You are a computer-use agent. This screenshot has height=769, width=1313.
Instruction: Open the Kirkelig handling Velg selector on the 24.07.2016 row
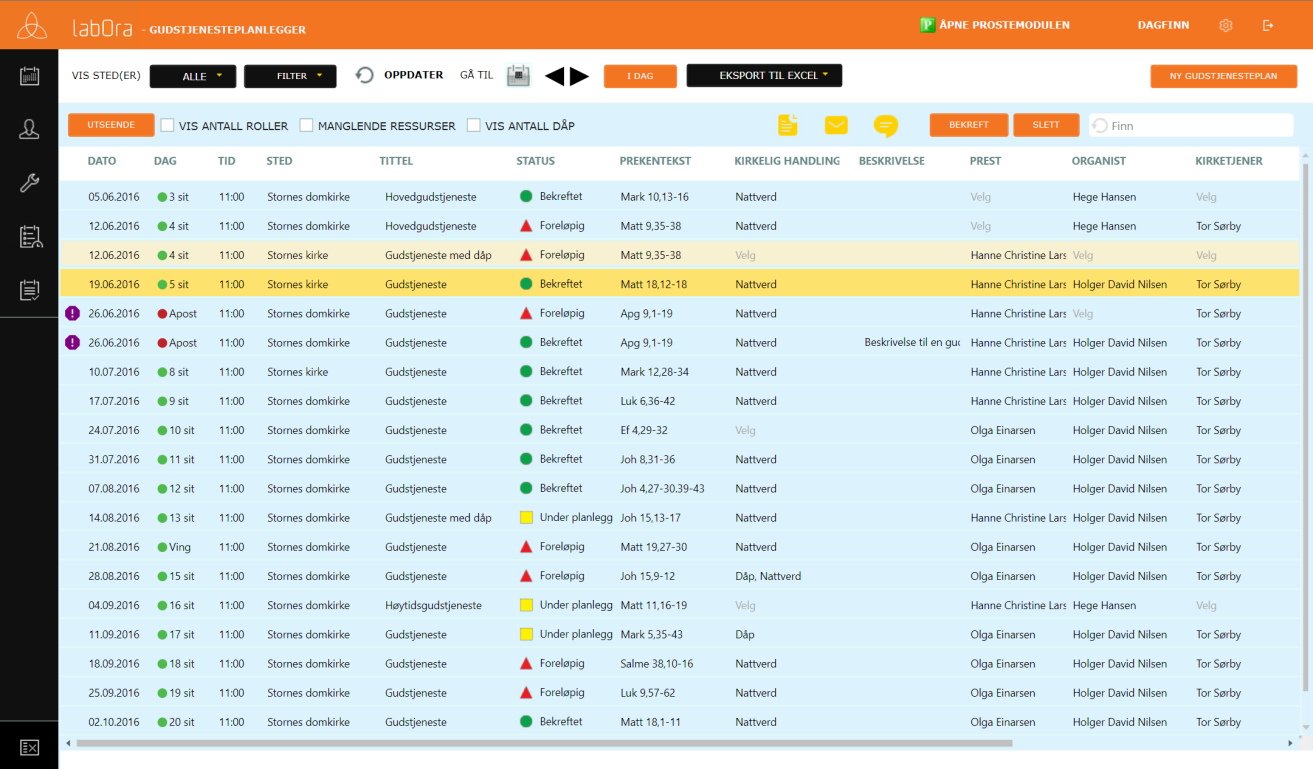click(x=745, y=430)
